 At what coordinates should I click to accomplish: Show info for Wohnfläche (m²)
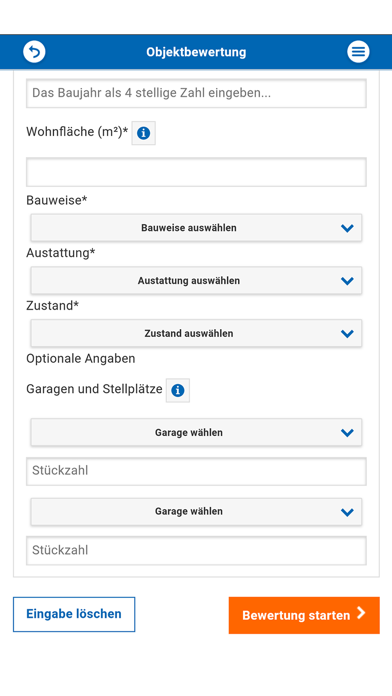[143, 133]
